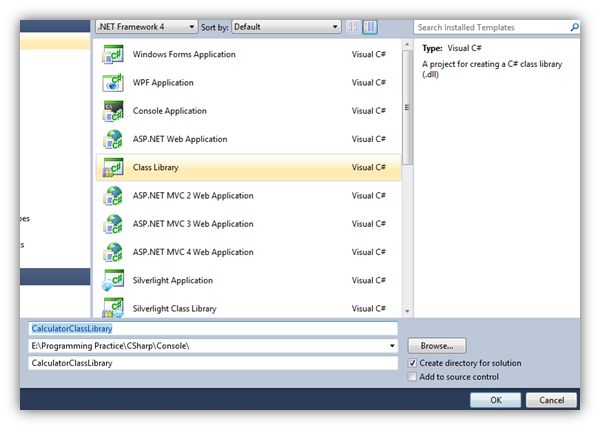Click Visual C# in the Silverlight Application row

coord(368,280)
